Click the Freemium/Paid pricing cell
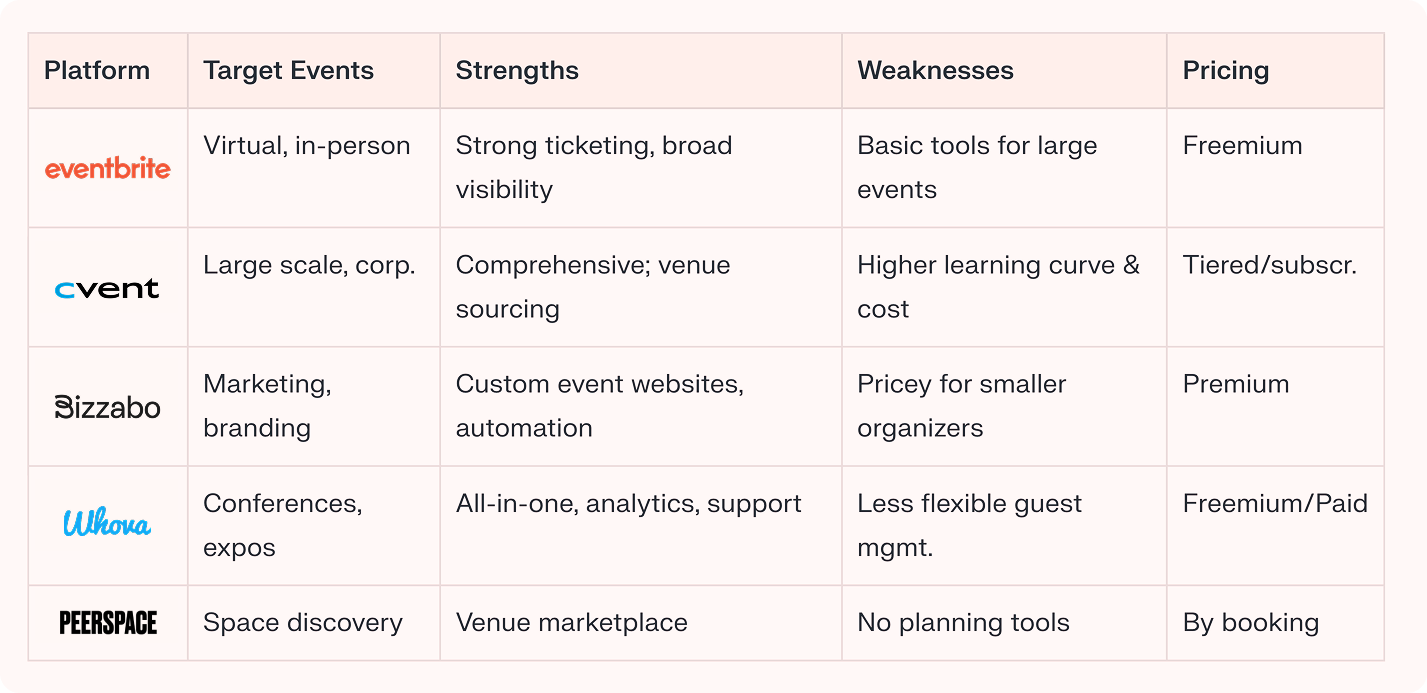The width and height of the screenshot is (1427, 693). pyautogui.click(x=1275, y=503)
